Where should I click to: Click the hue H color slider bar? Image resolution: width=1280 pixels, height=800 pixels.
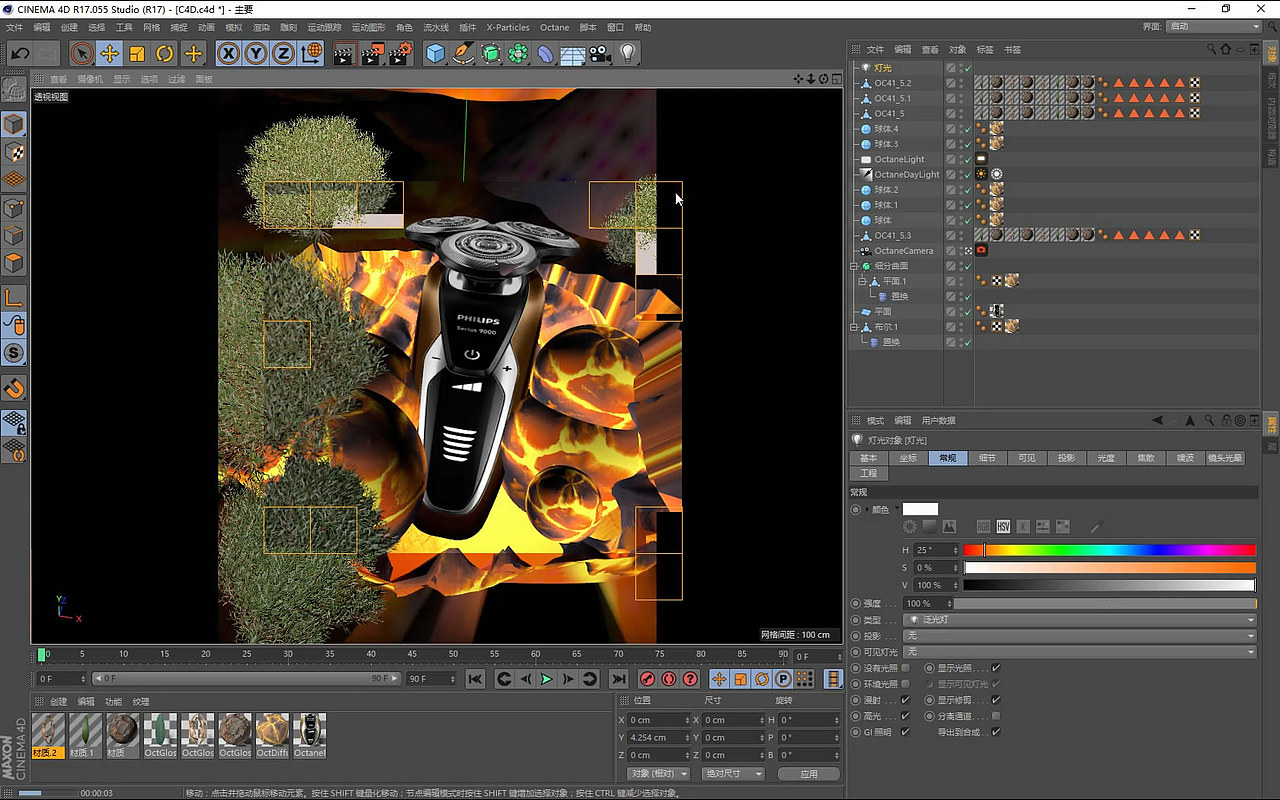point(1109,550)
